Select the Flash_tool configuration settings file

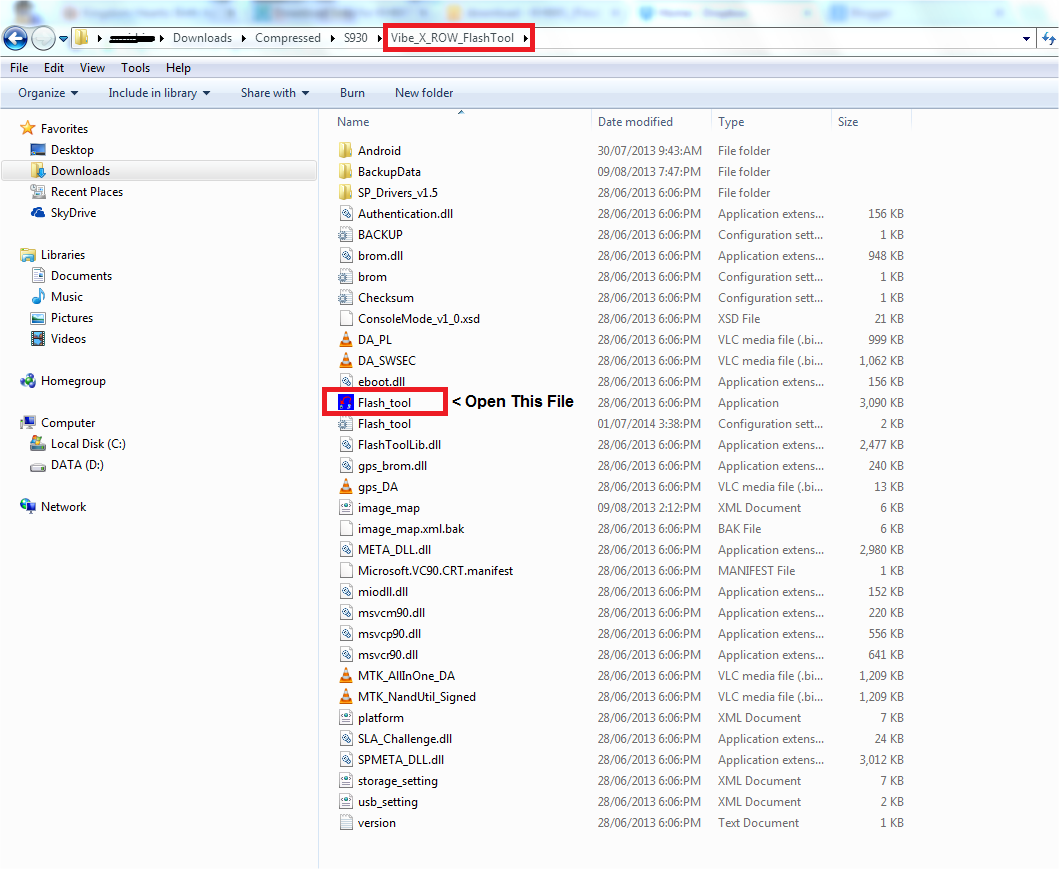pyautogui.click(x=384, y=423)
